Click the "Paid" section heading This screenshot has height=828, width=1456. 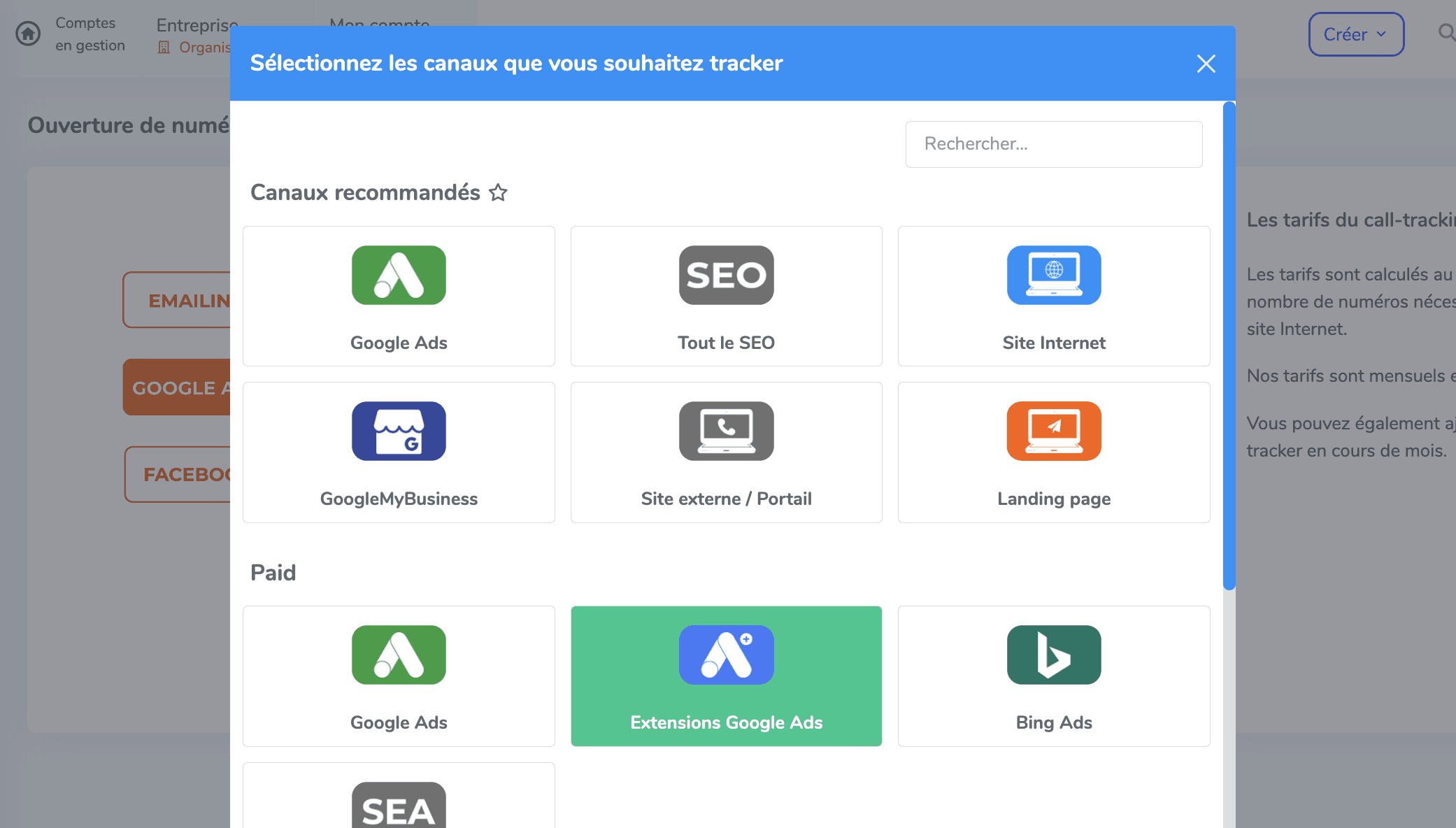(273, 573)
